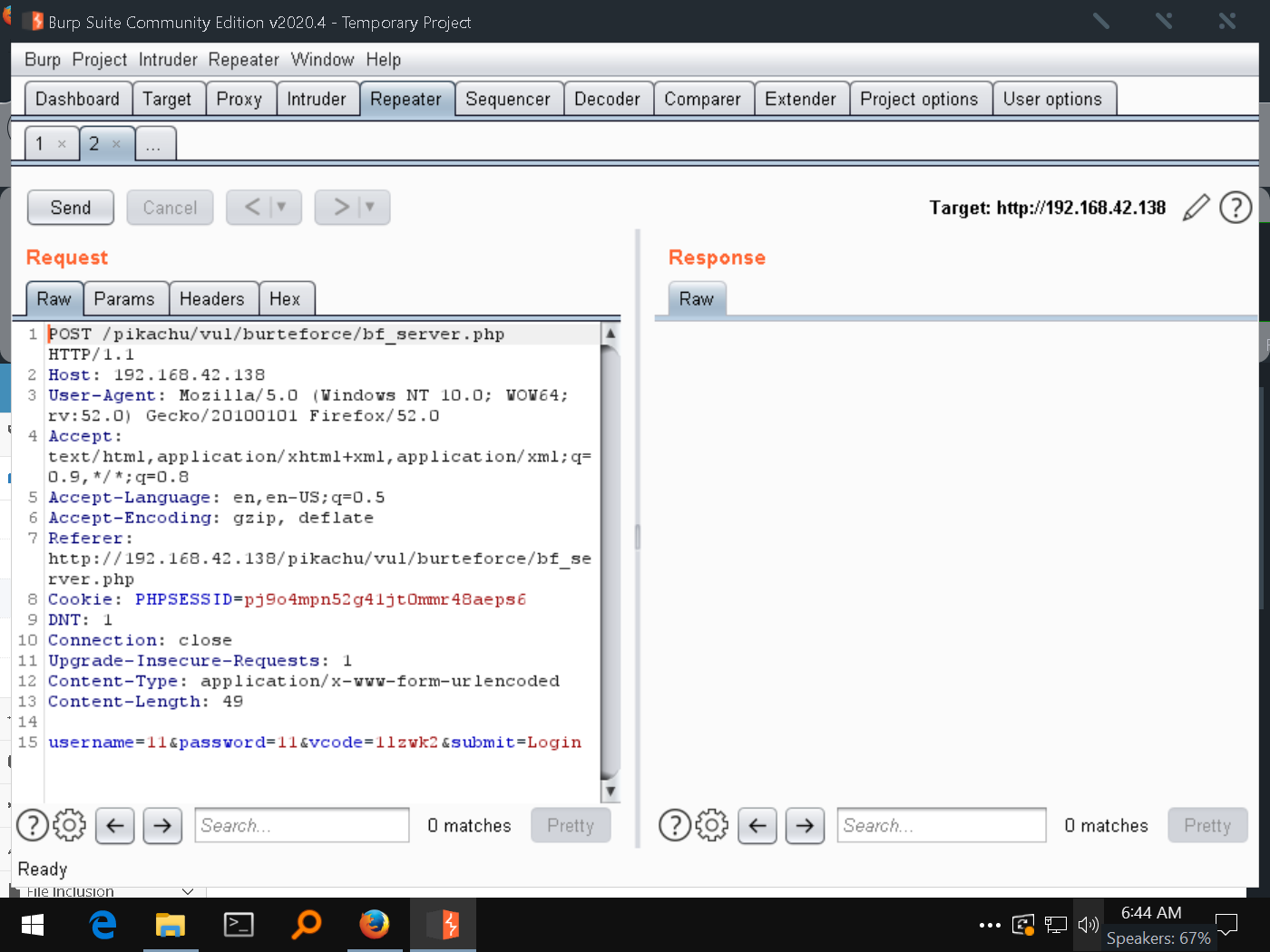
Task: Open the Project menu
Action: (100, 60)
